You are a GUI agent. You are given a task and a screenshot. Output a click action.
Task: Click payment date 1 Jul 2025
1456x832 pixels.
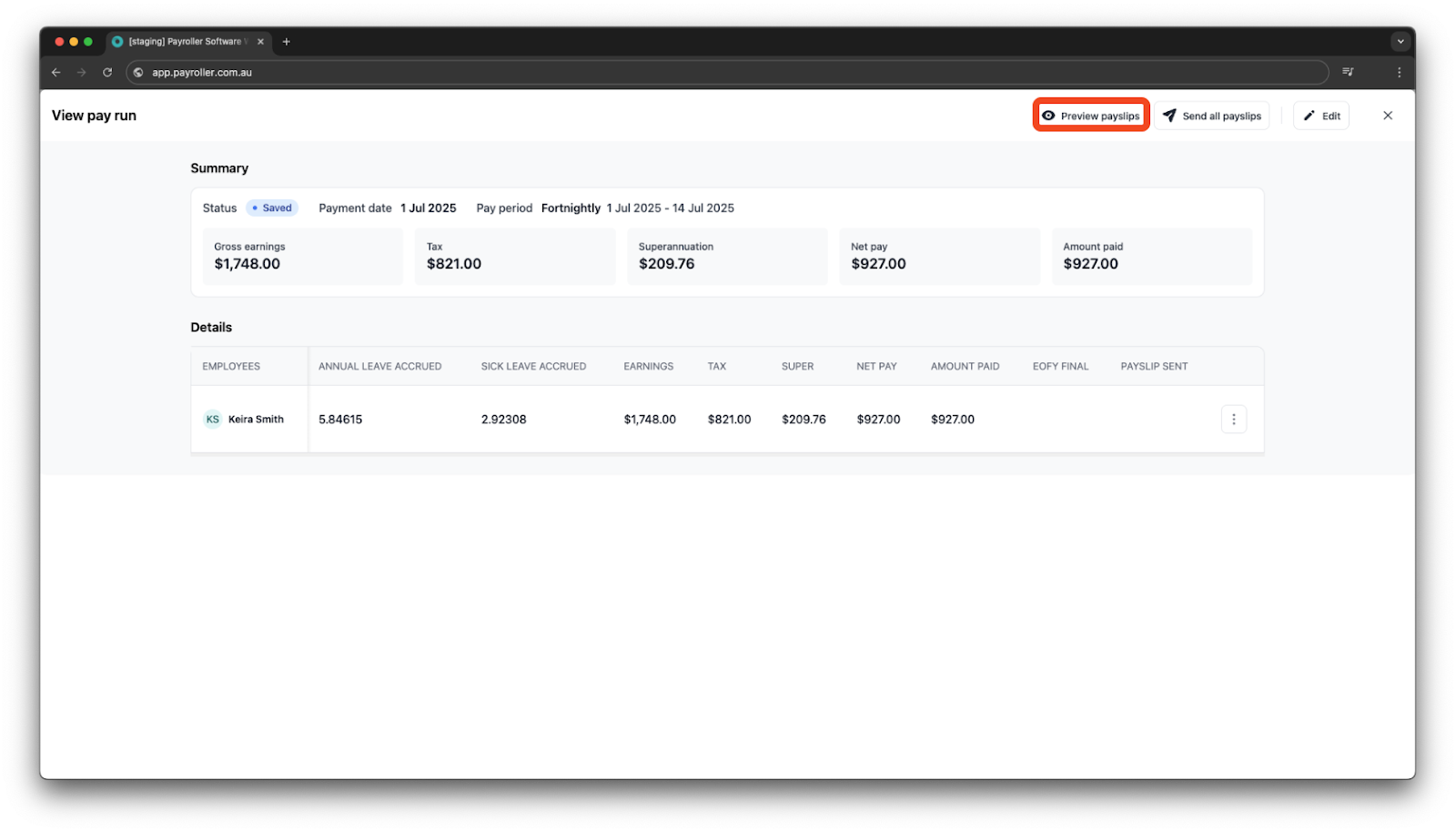pyautogui.click(x=429, y=208)
